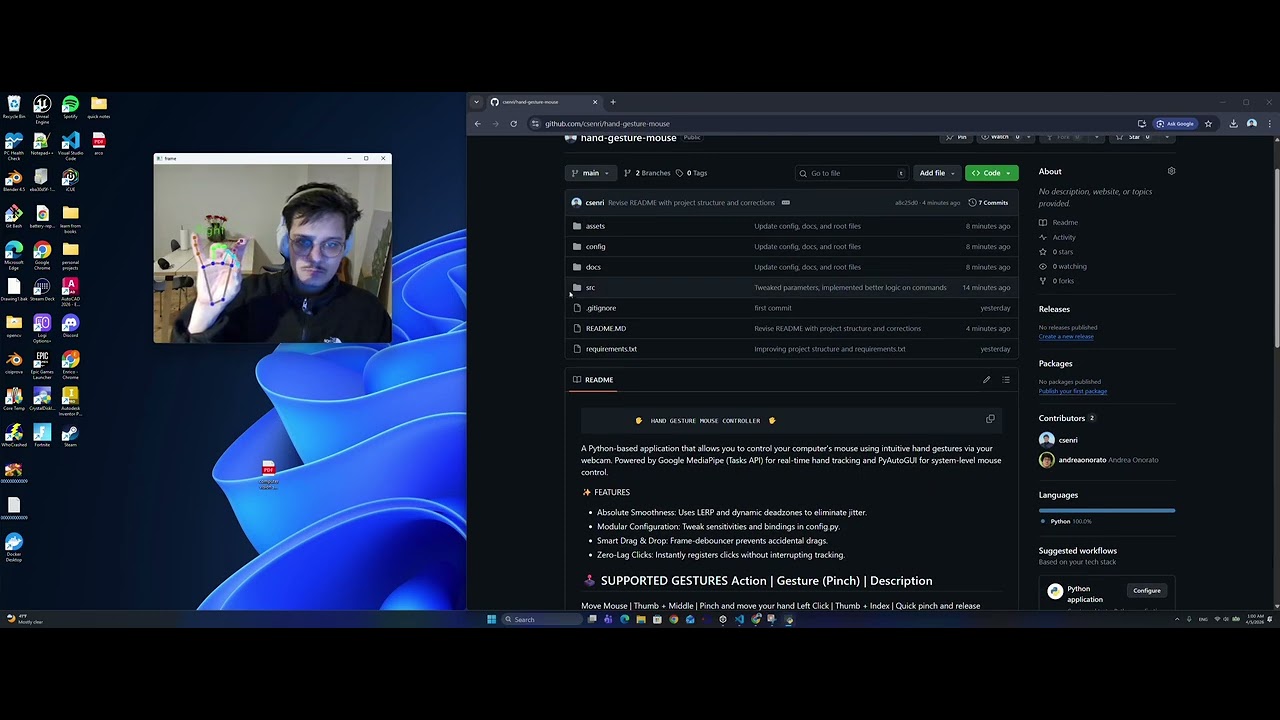The image size is (1280, 720).
Task: Go back in Chrome browser history
Action: pos(477,124)
